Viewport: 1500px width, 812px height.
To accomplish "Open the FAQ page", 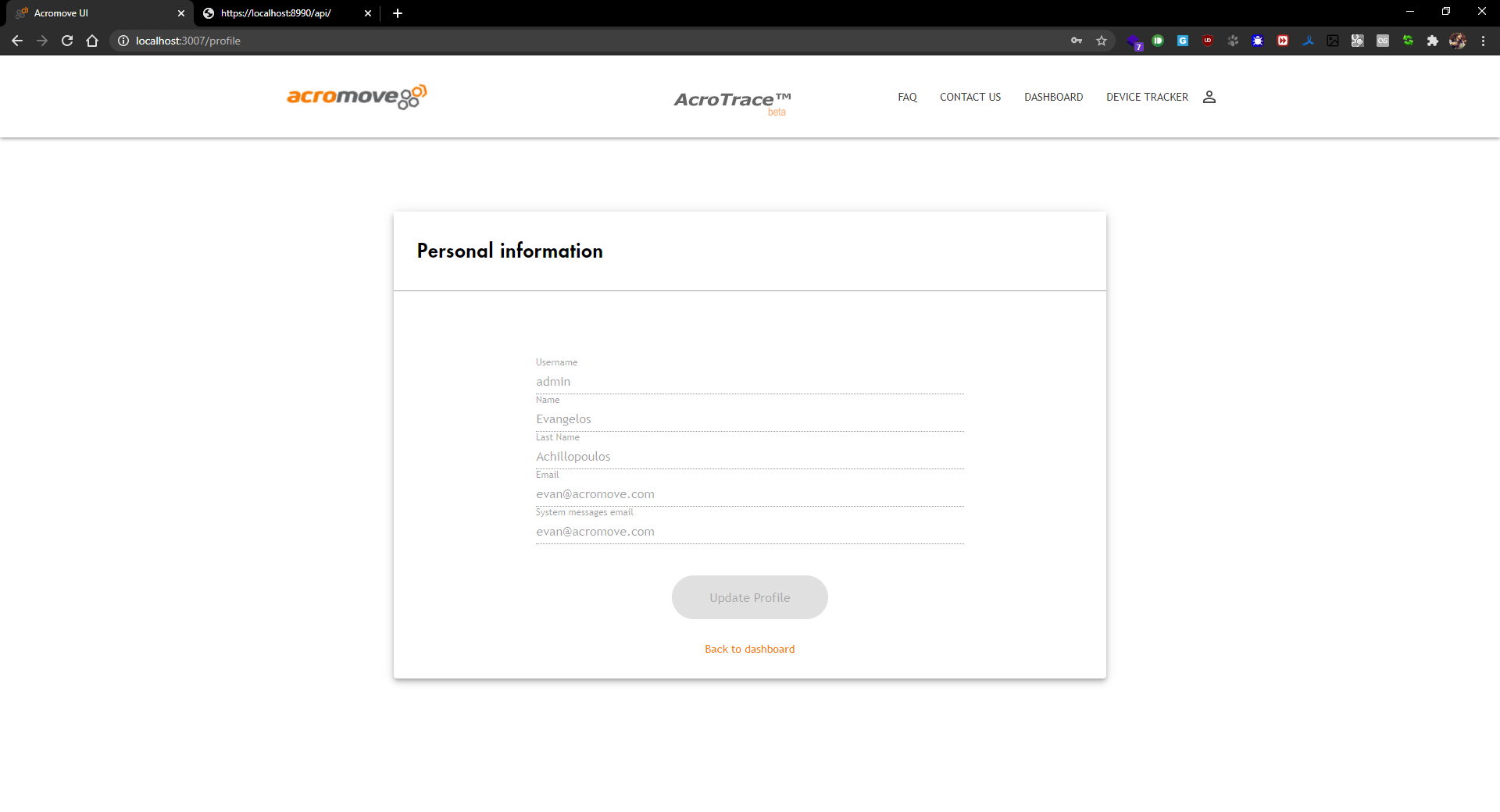I will point(907,97).
